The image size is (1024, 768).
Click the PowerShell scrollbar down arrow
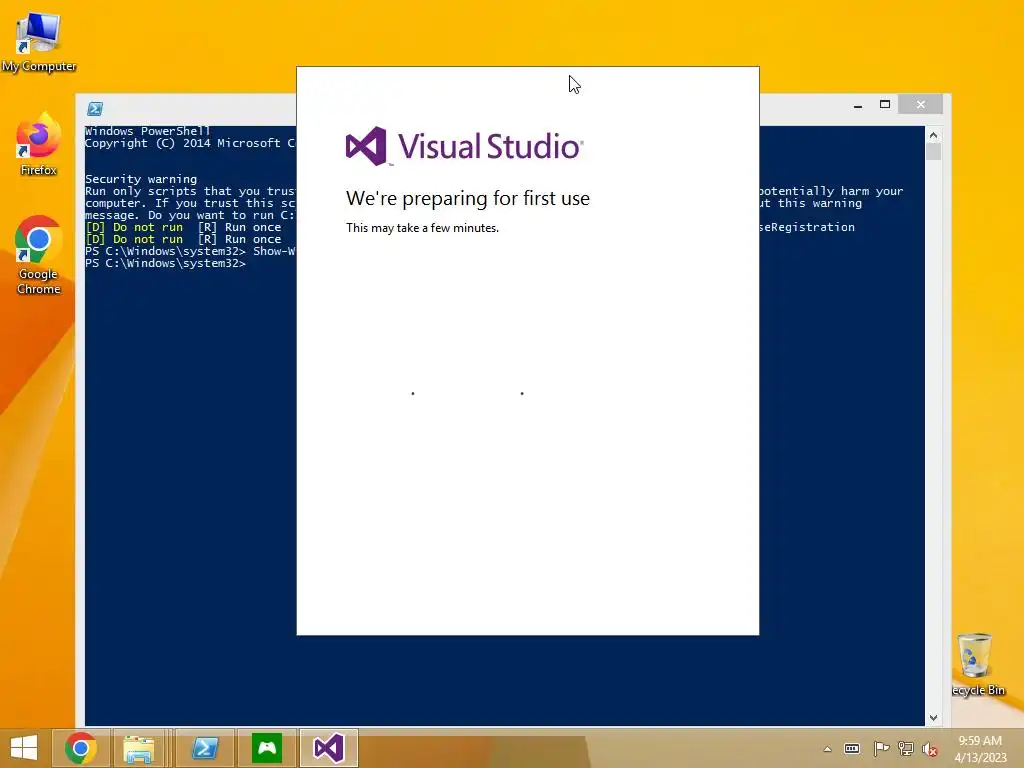[x=933, y=718]
